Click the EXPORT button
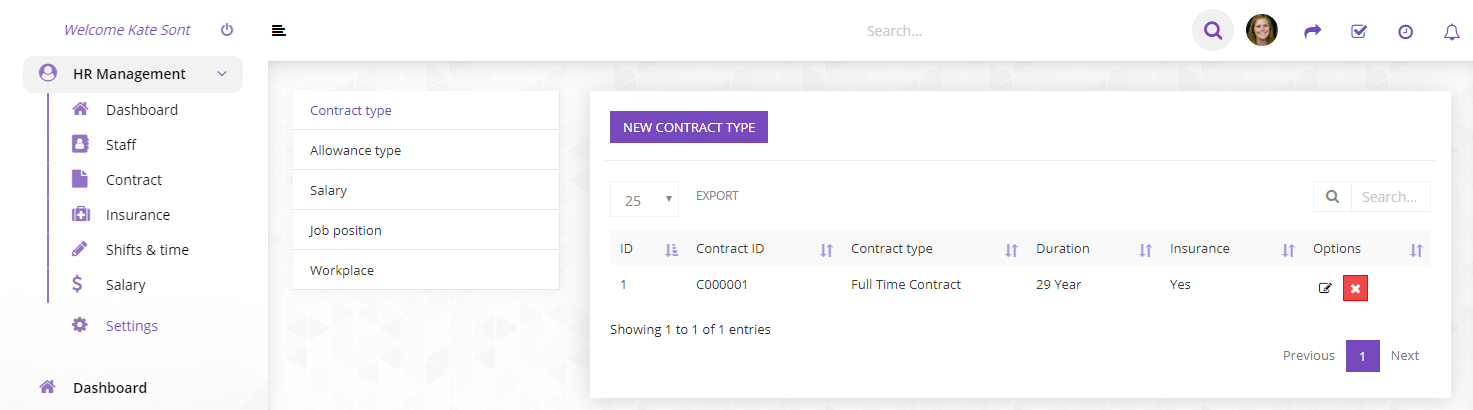1473x410 pixels. click(717, 196)
